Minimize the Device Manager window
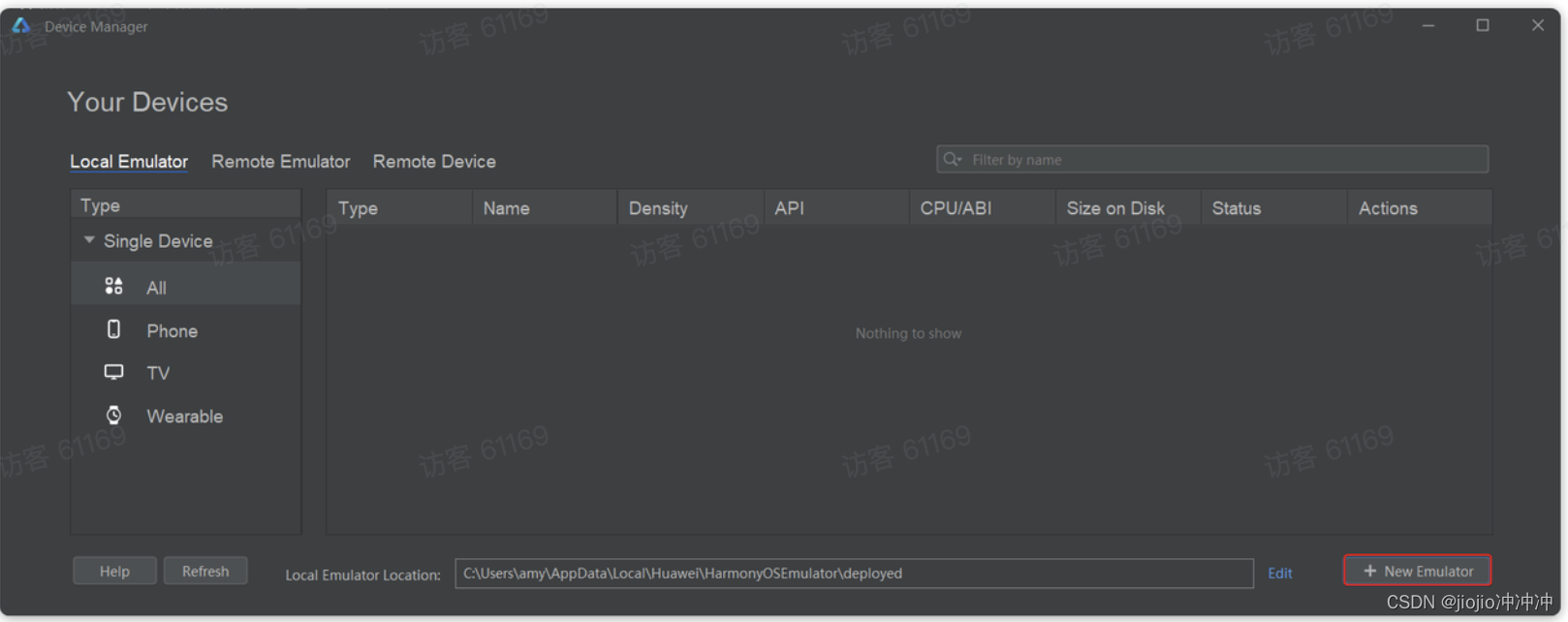The height and width of the screenshot is (622, 1568). (x=1427, y=25)
